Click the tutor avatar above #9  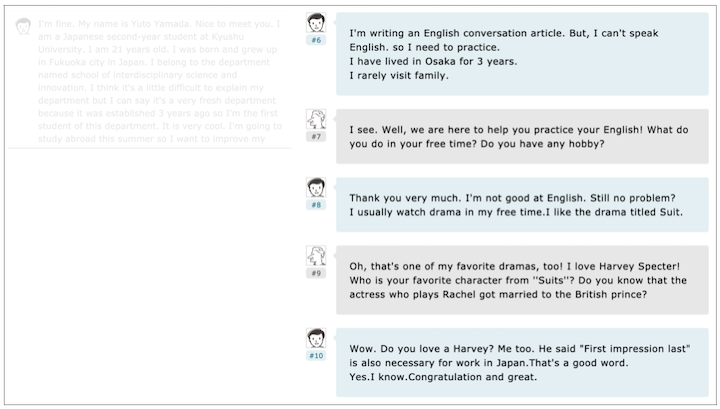tap(316, 256)
